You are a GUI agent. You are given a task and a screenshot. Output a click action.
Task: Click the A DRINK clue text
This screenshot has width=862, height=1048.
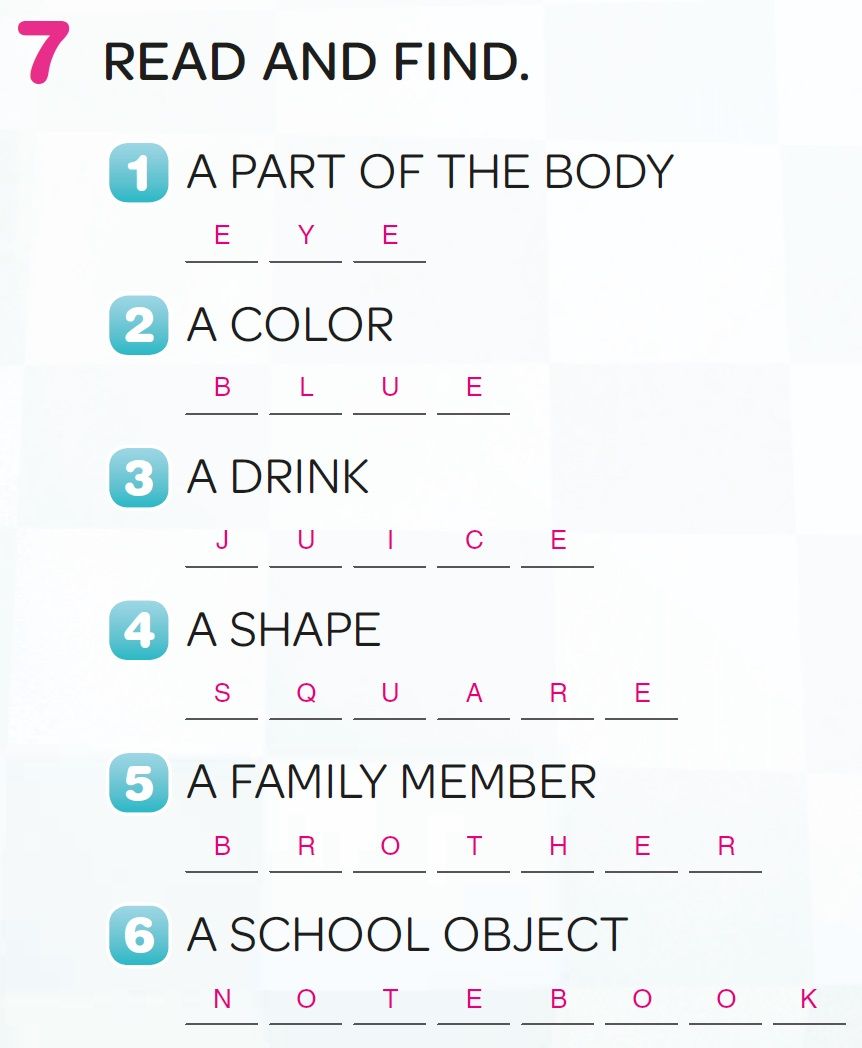click(x=277, y=477)
